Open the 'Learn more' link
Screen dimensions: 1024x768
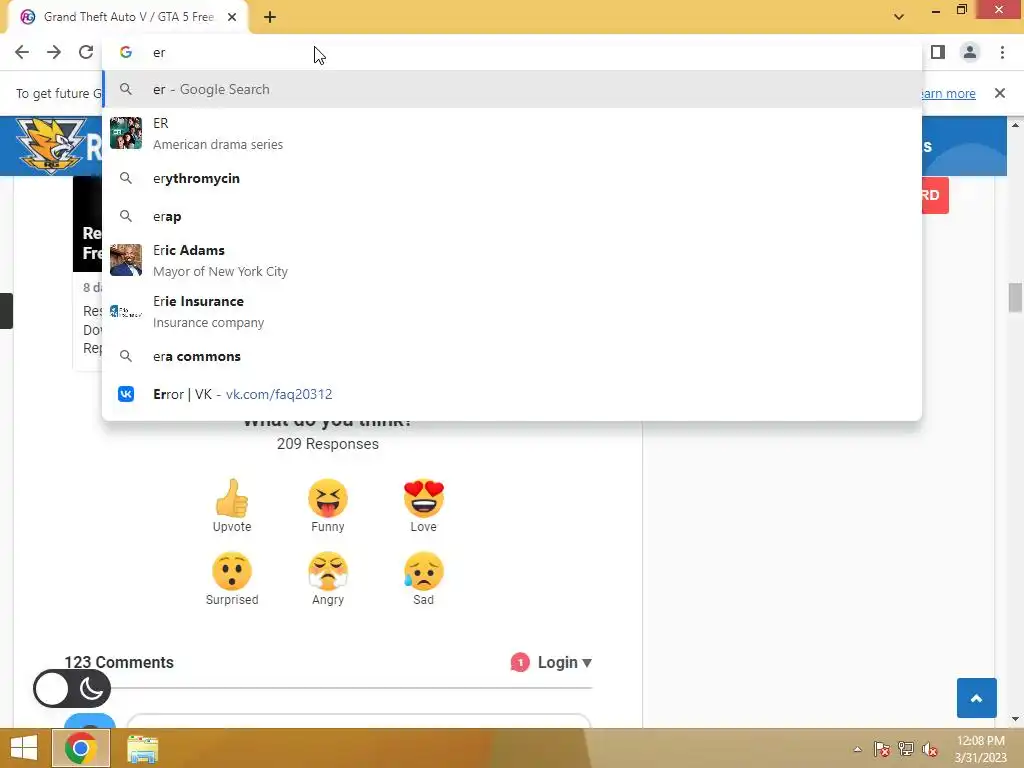click(949, 93)
